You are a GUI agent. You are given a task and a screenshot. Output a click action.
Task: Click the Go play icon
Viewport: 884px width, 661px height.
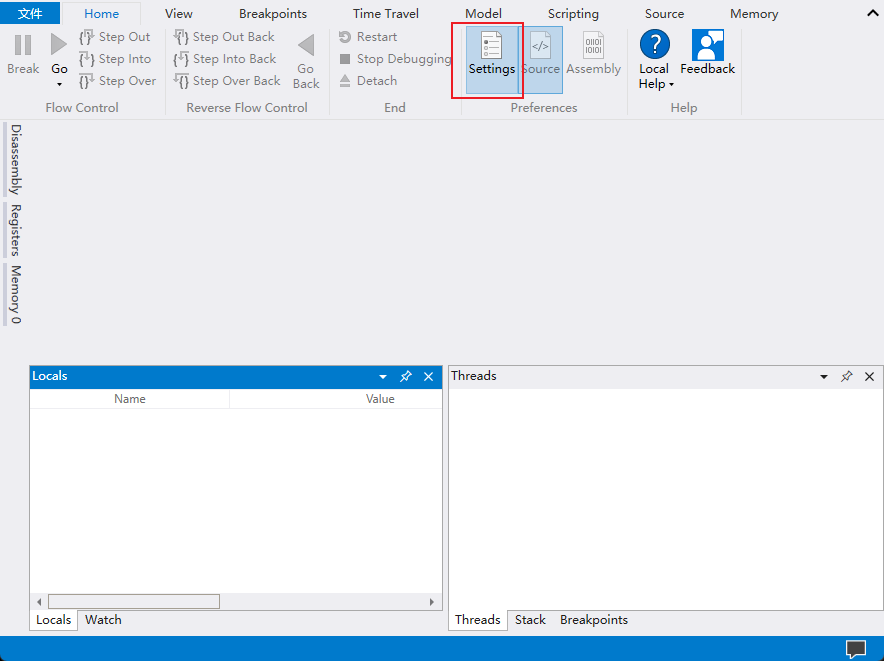click(x=59, y=45)
